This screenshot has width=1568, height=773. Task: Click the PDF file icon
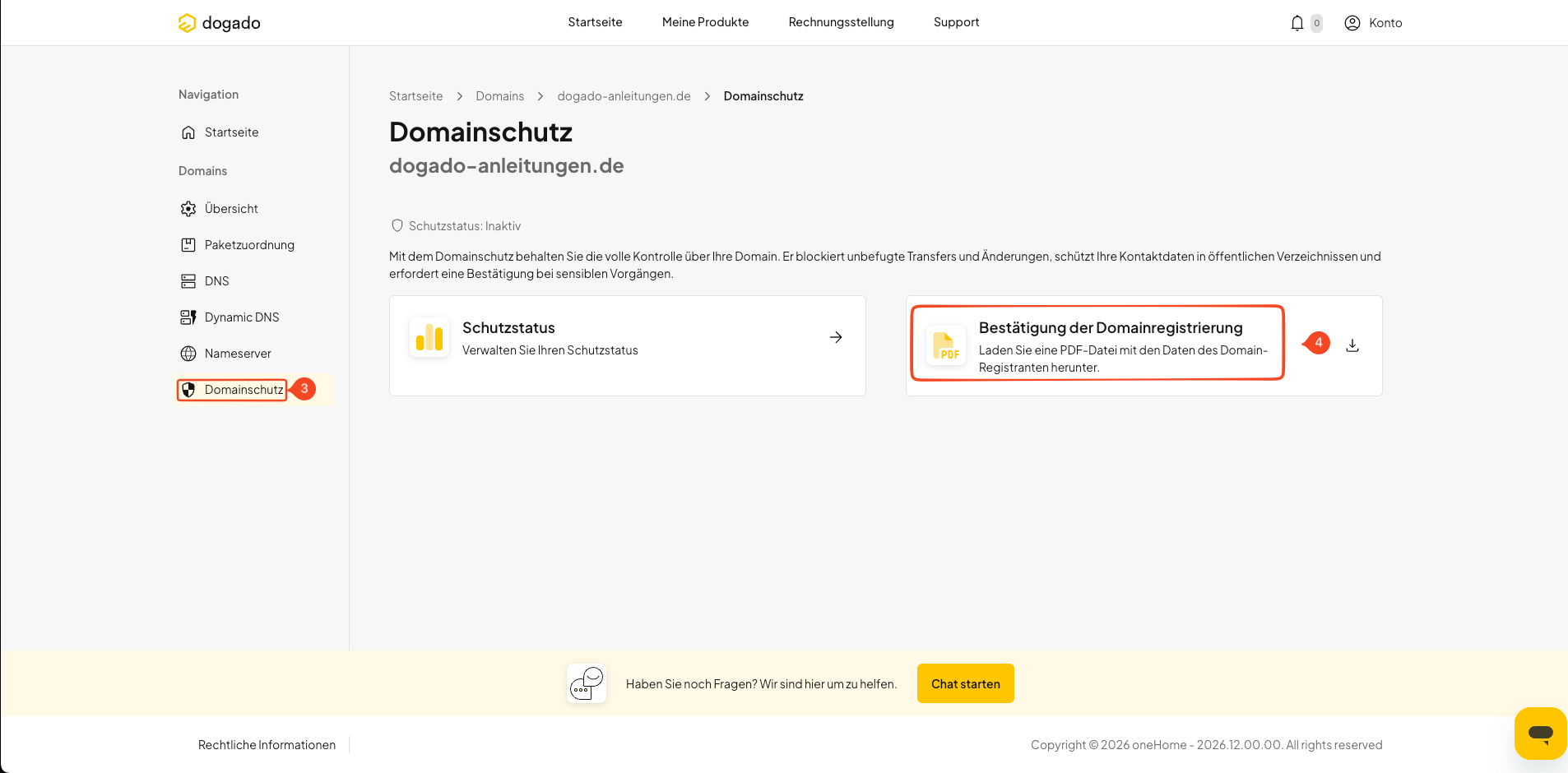pos(946,345)
